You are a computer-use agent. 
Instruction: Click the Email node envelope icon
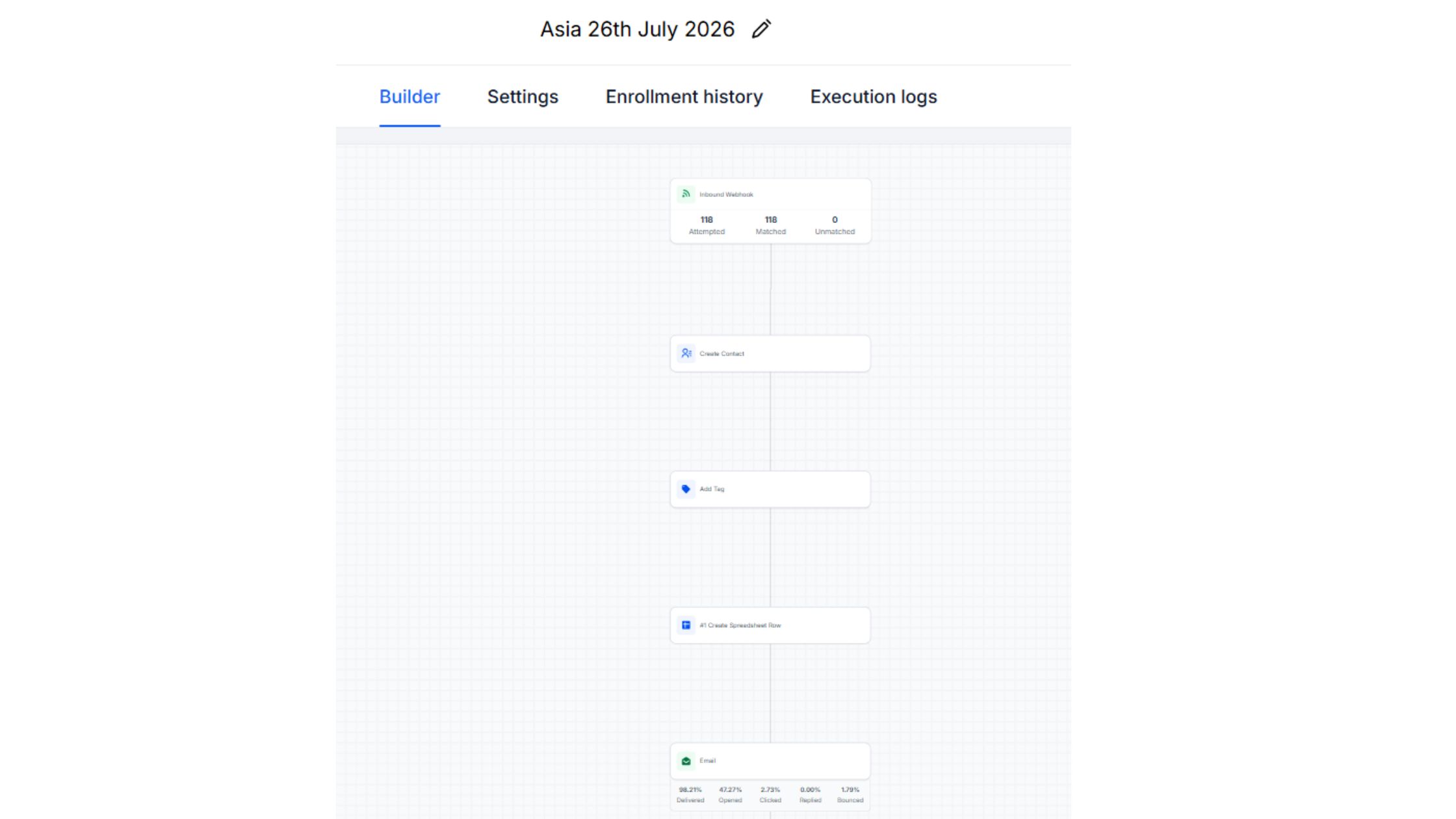(x=686, y=760)
